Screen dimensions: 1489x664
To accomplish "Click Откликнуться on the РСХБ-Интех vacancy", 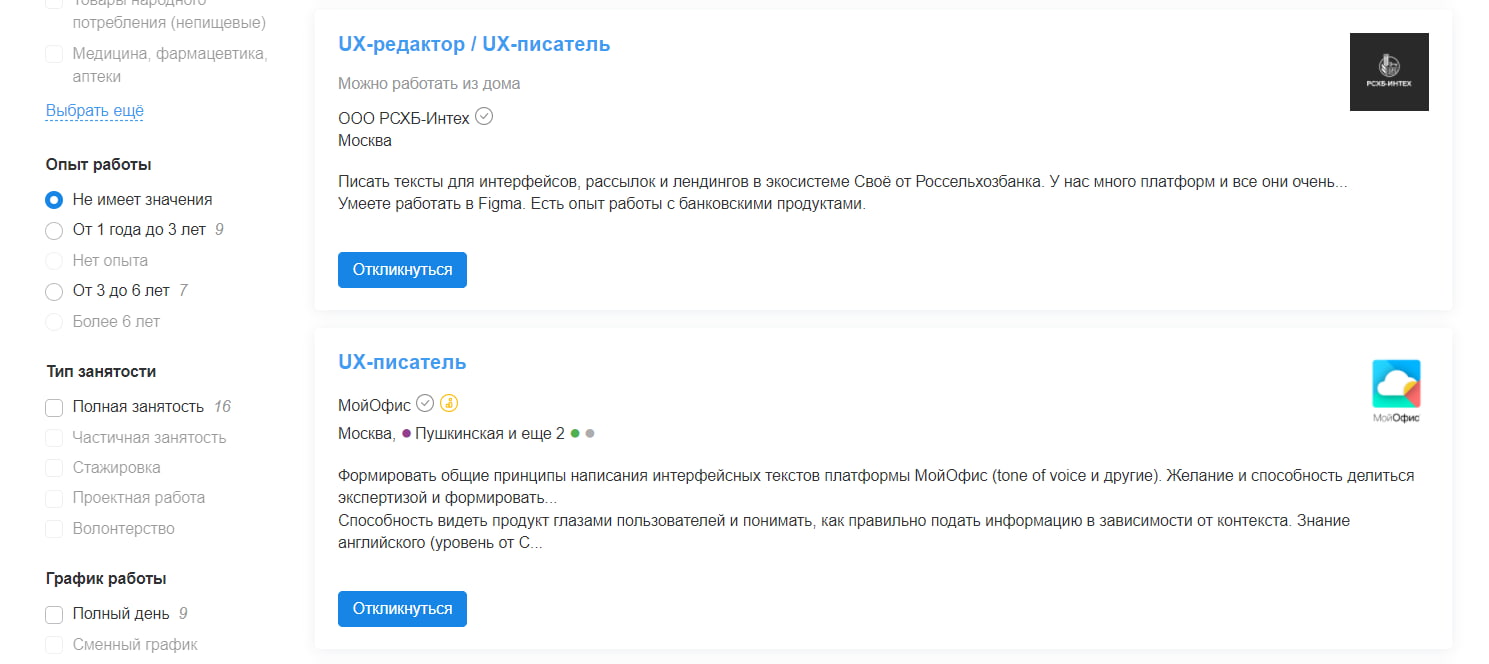I will (x=402, y=269).
